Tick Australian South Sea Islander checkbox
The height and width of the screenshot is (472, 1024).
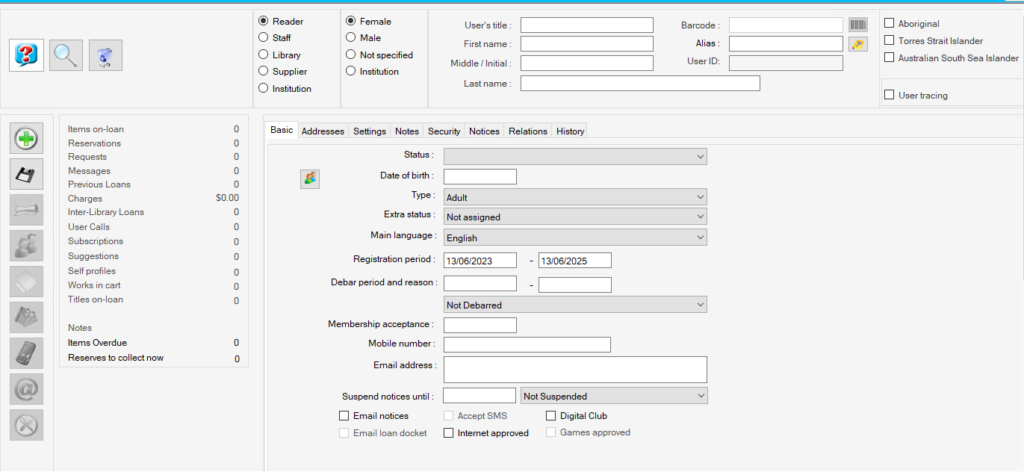(x=889, y=57)
